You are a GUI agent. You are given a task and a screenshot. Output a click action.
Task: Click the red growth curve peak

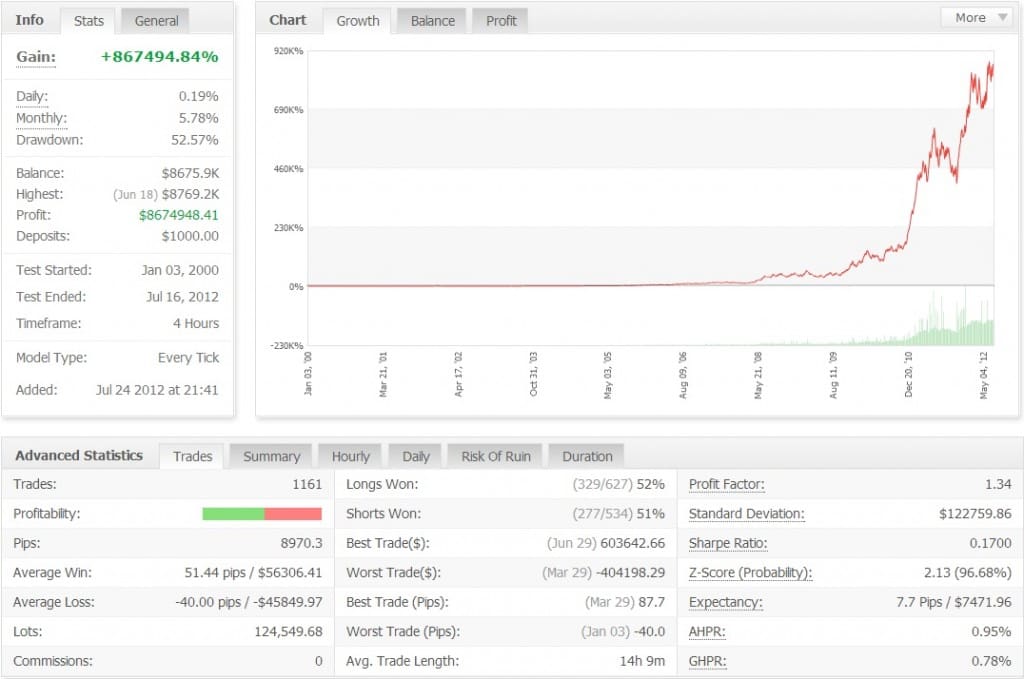(991, 65)
